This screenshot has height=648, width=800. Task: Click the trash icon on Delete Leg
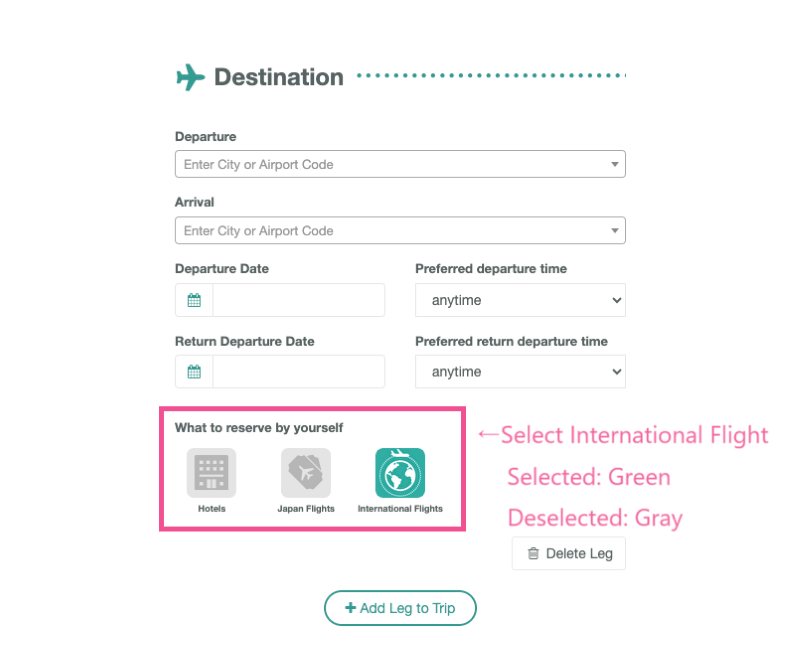[533, 554]
